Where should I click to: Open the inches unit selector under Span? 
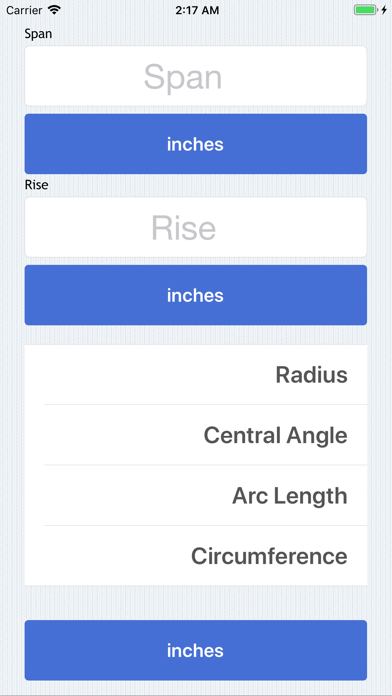(196, 144)
